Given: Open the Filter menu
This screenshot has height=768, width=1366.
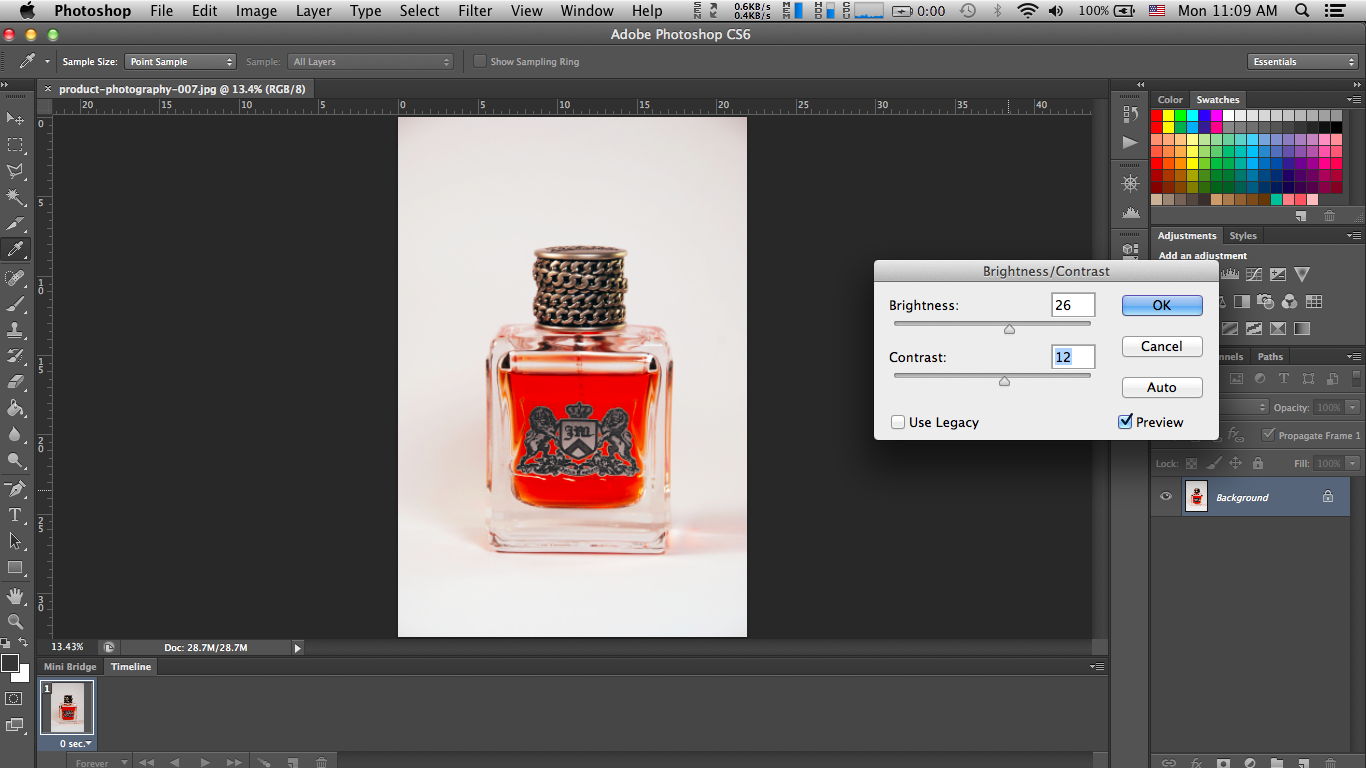Looking at the screenshot, I should (475, 11).
